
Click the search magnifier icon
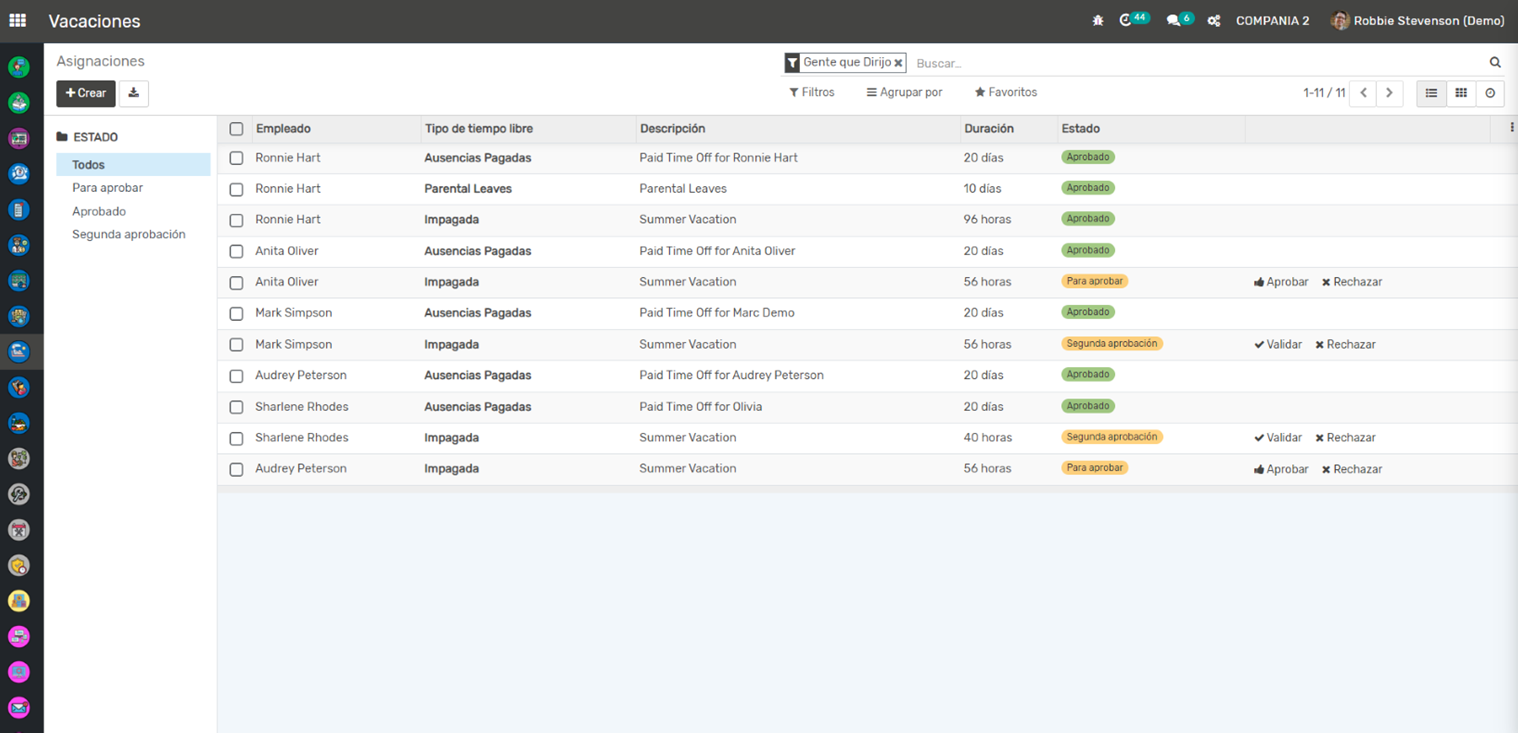pos(1495,63)
